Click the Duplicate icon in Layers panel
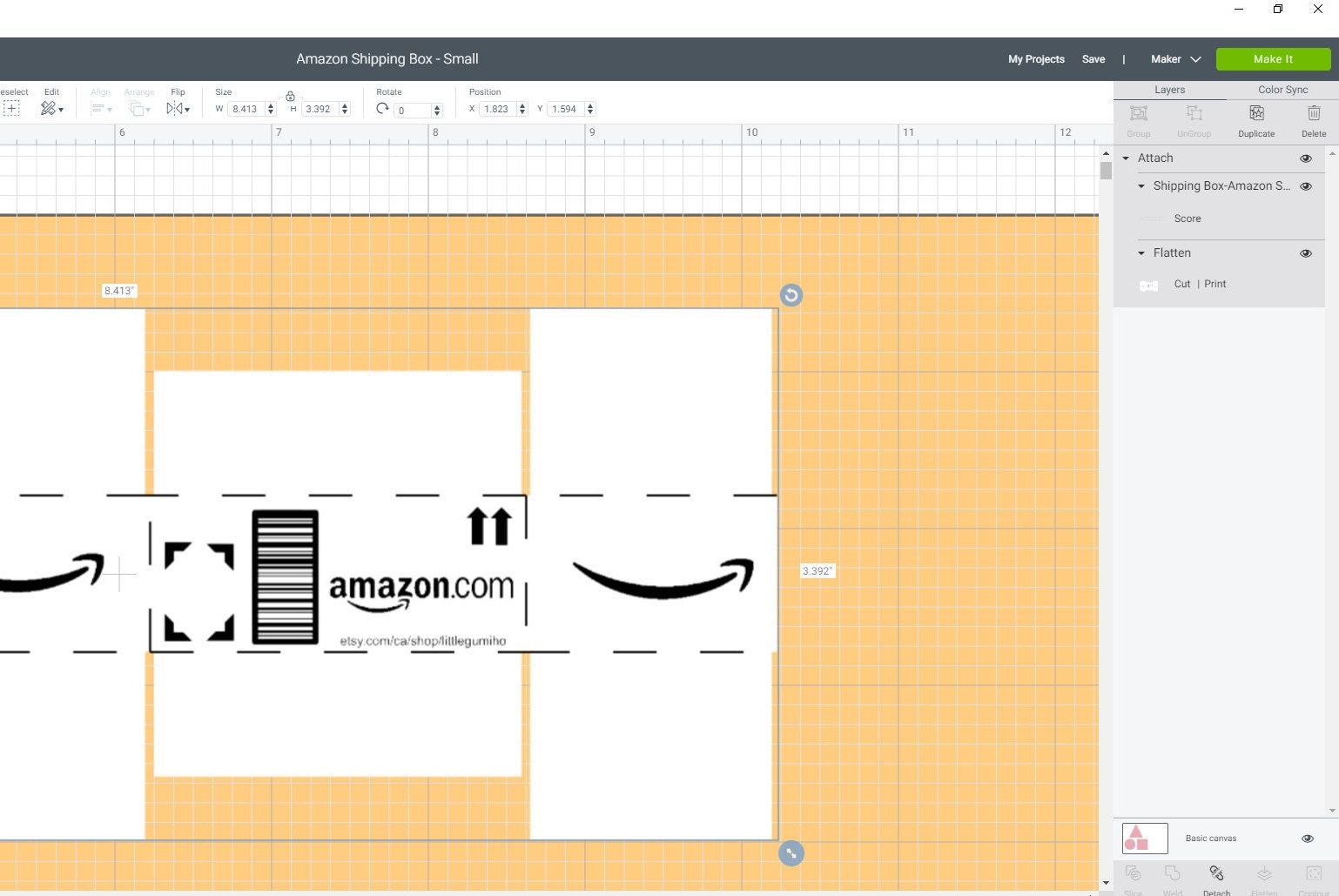This screenshot has width=1339, height=896. tap(1255, 113)
